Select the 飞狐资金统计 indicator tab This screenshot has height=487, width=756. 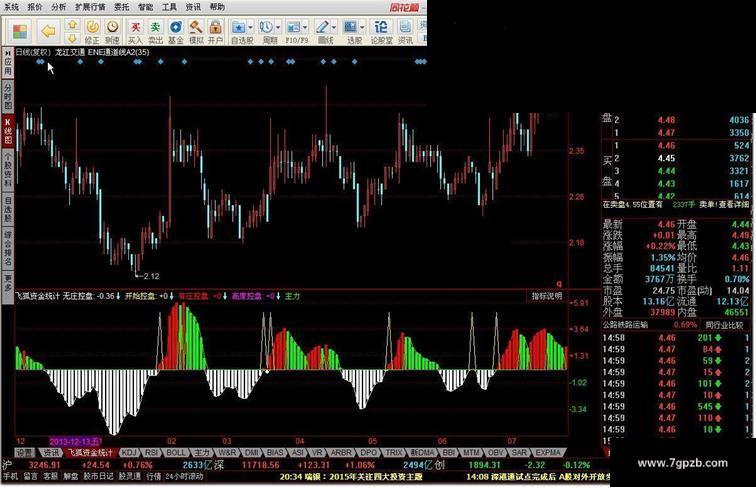point(91,453)
